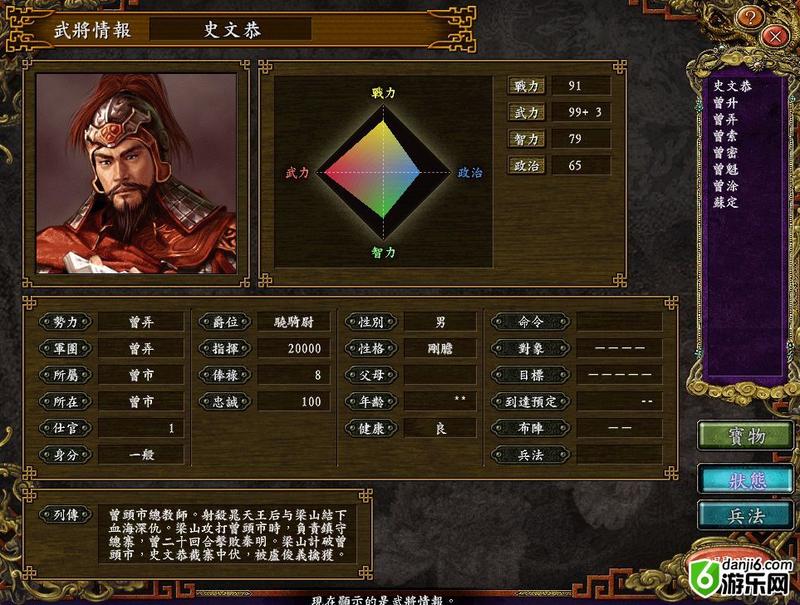Viewport: 800px width, 605px height.
Task: Click the 列傳 biography label
Action: tap(65, 514)
